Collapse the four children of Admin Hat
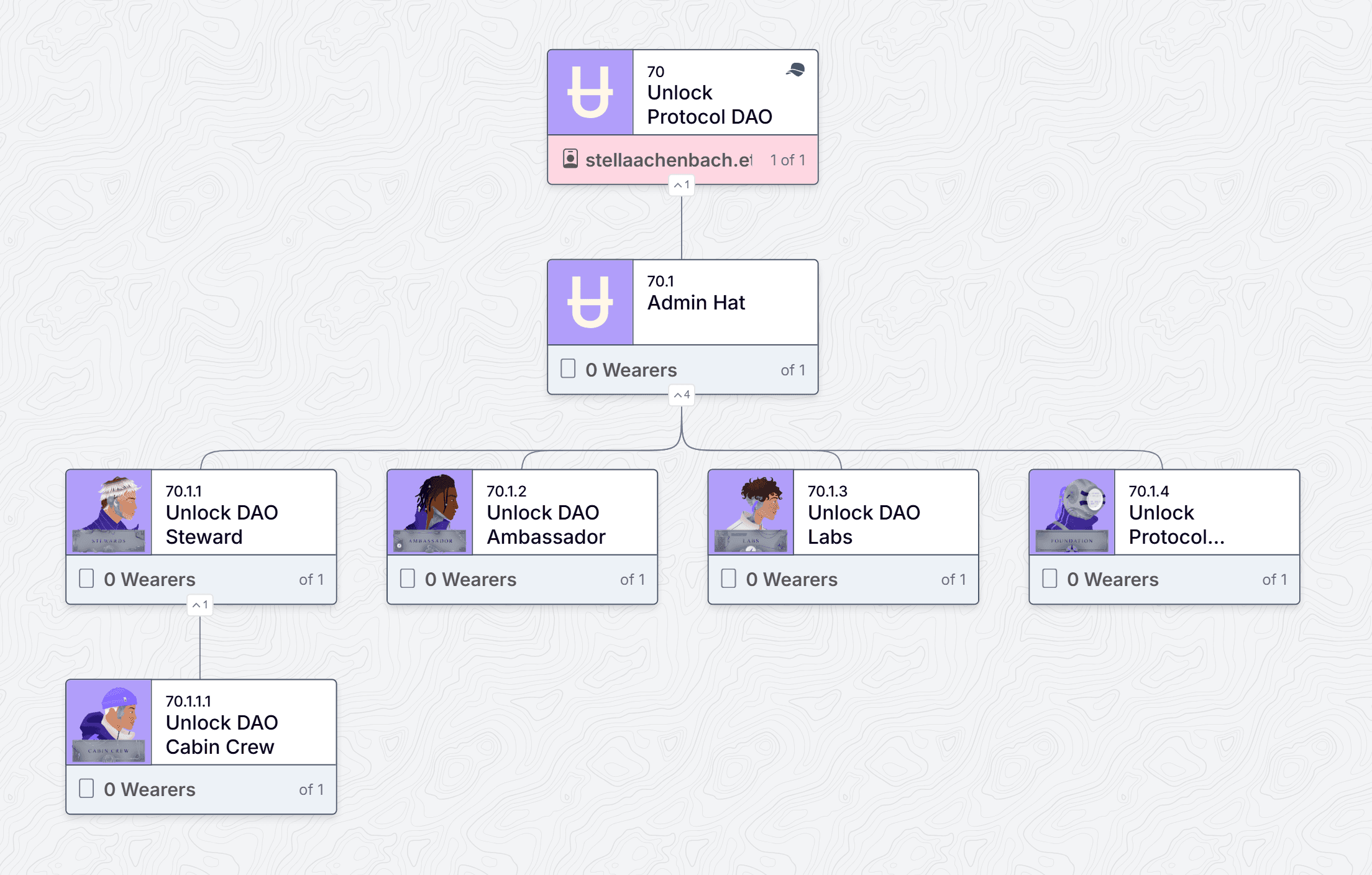This screenshot has width=1372, height=875. point(682,395)
